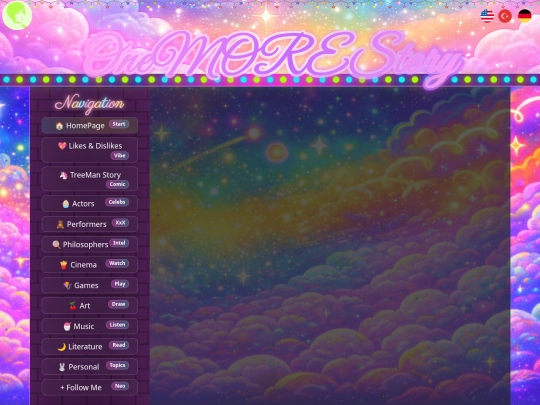Image resolution: width=540 pixels, height=405 pixels.
Task: Click the unicorn icon beside TreeMan Story
Action: coord(63,175)
